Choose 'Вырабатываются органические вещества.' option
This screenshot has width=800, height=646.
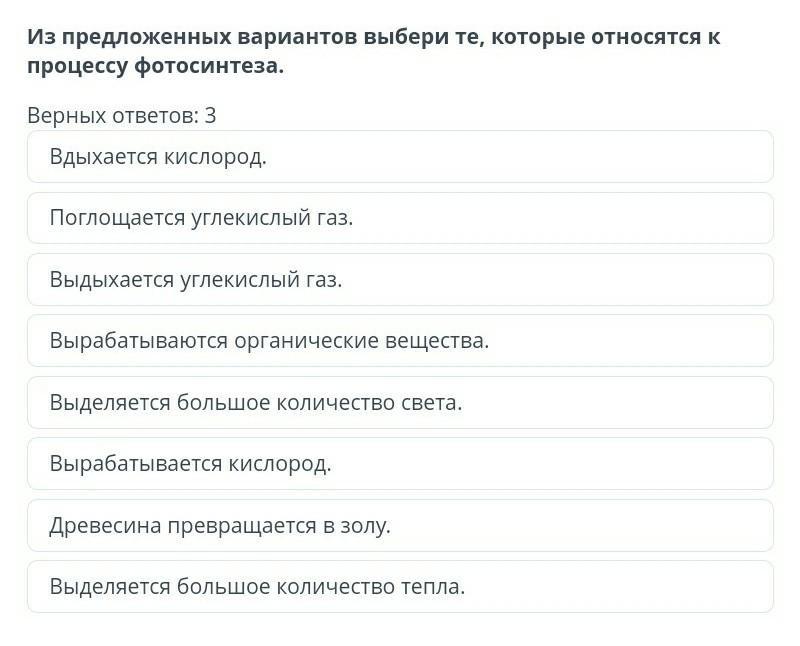click(400, 341)
